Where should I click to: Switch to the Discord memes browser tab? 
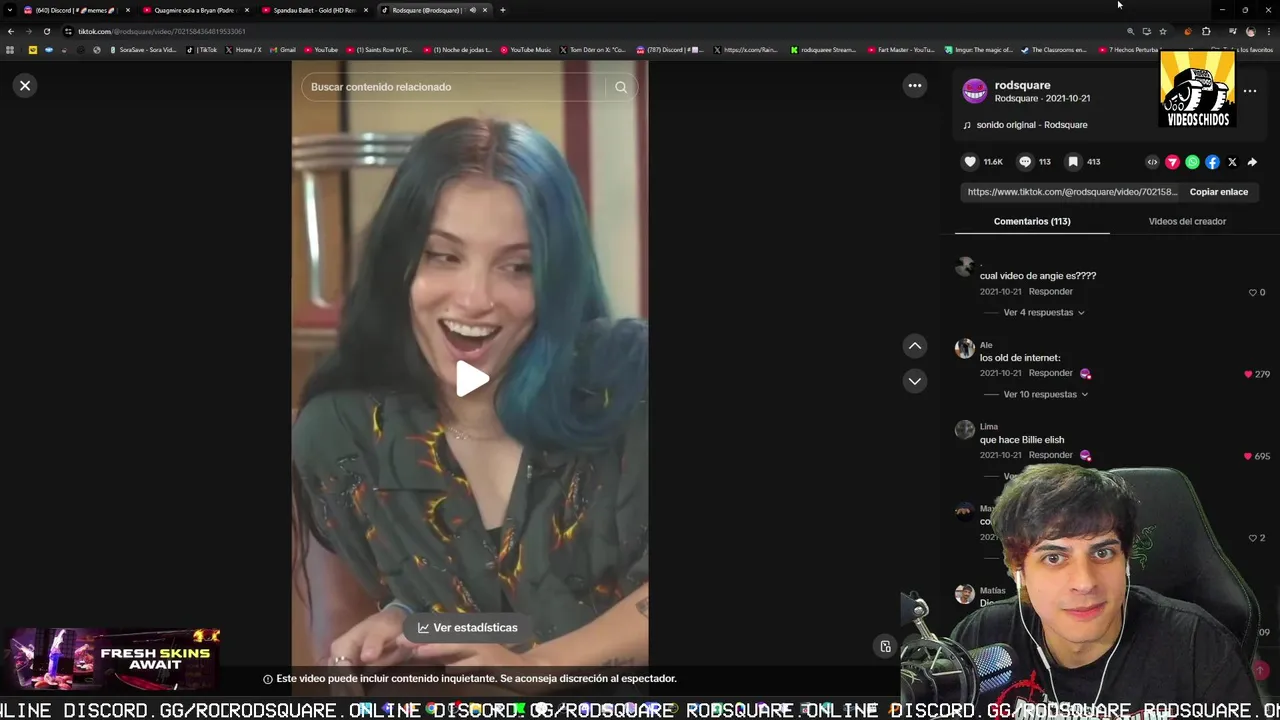click(75, 10)
